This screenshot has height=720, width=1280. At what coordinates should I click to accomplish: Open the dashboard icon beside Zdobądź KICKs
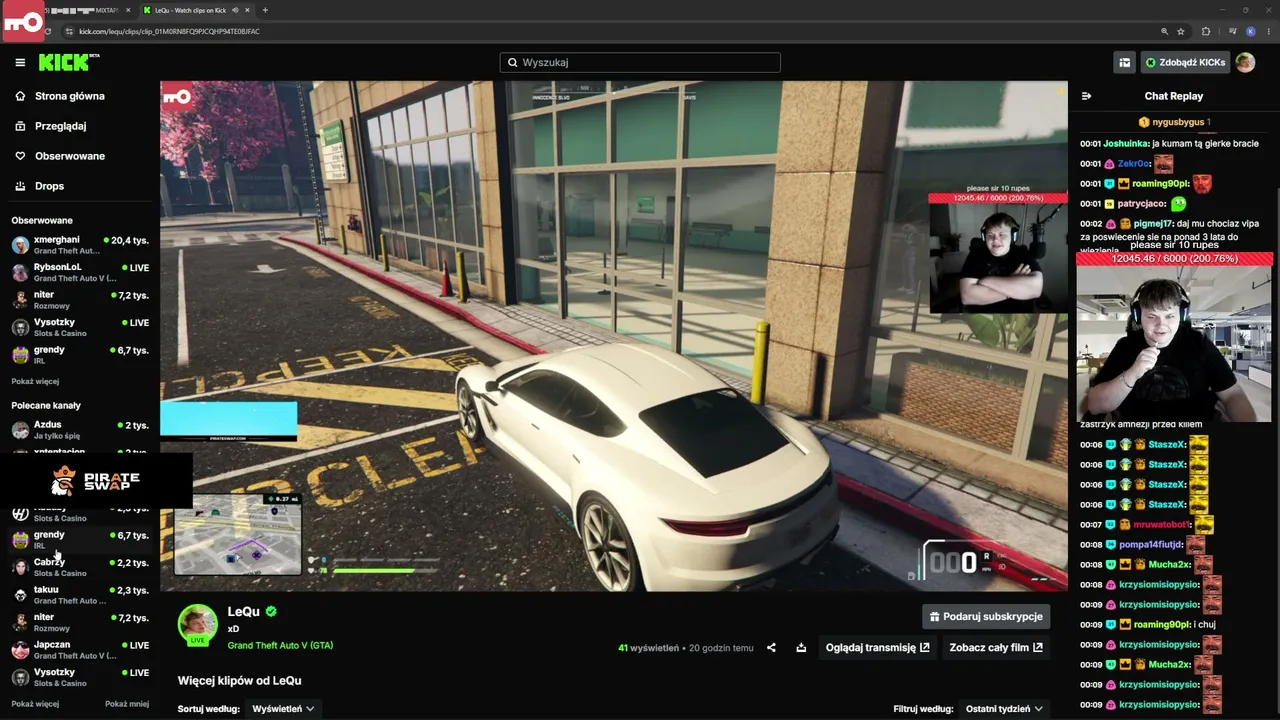1125,62
